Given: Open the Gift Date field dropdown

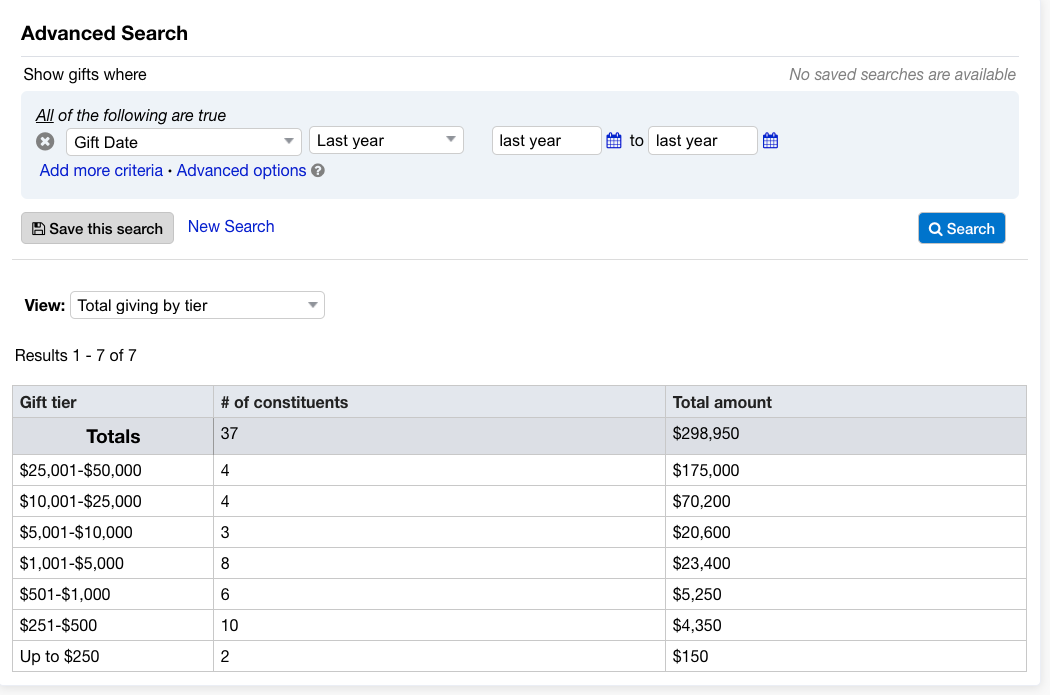Looking at the screenshot, I should click(184, 142).
